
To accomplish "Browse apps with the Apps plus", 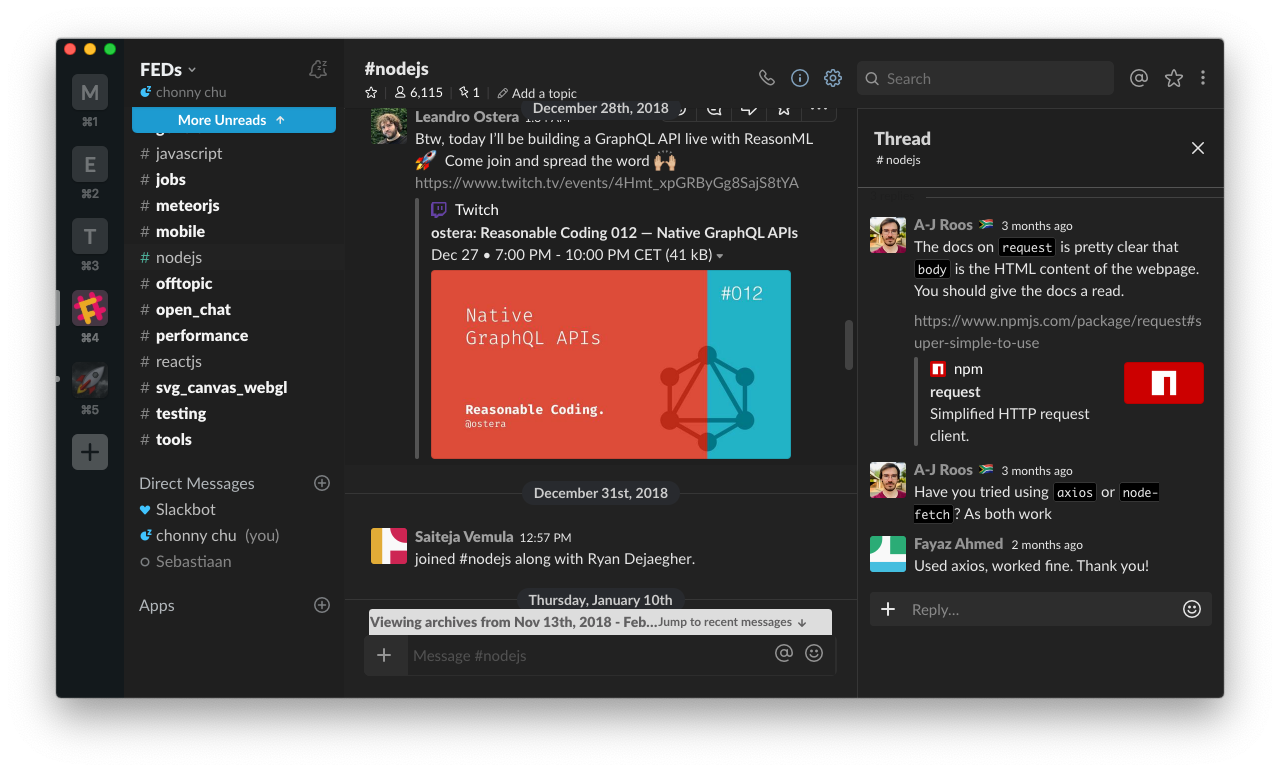I will 322,605.
